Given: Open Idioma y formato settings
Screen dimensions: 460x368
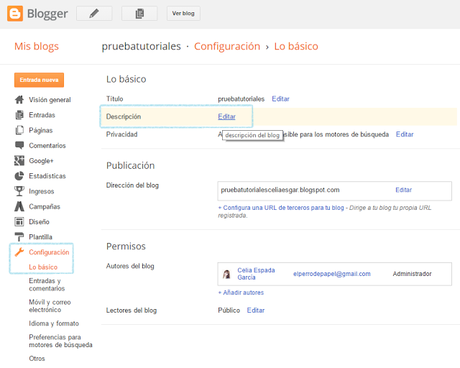Looking at the screenshot, I should pyautogui.click(x=54, y=323).
